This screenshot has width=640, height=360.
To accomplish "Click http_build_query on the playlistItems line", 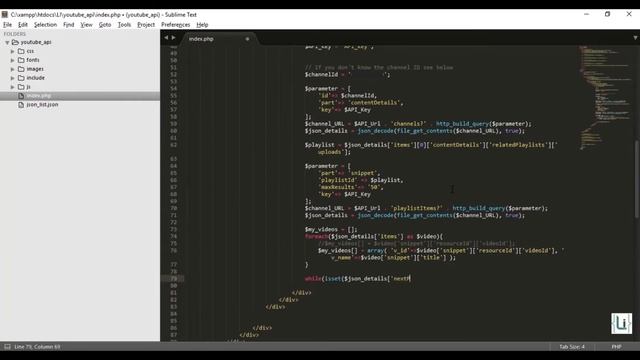I will pyautogui.click(x=479, y=209).
